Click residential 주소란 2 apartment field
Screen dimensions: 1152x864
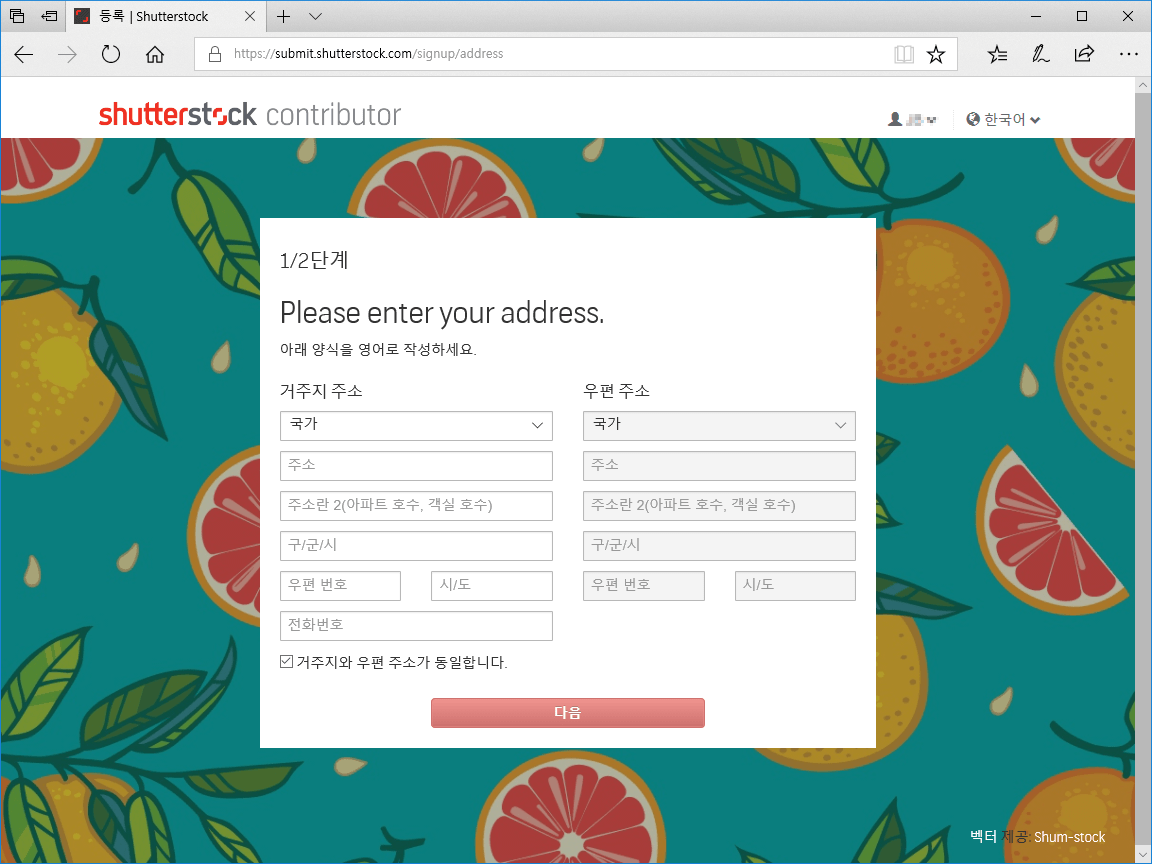(x=416, y=505)
